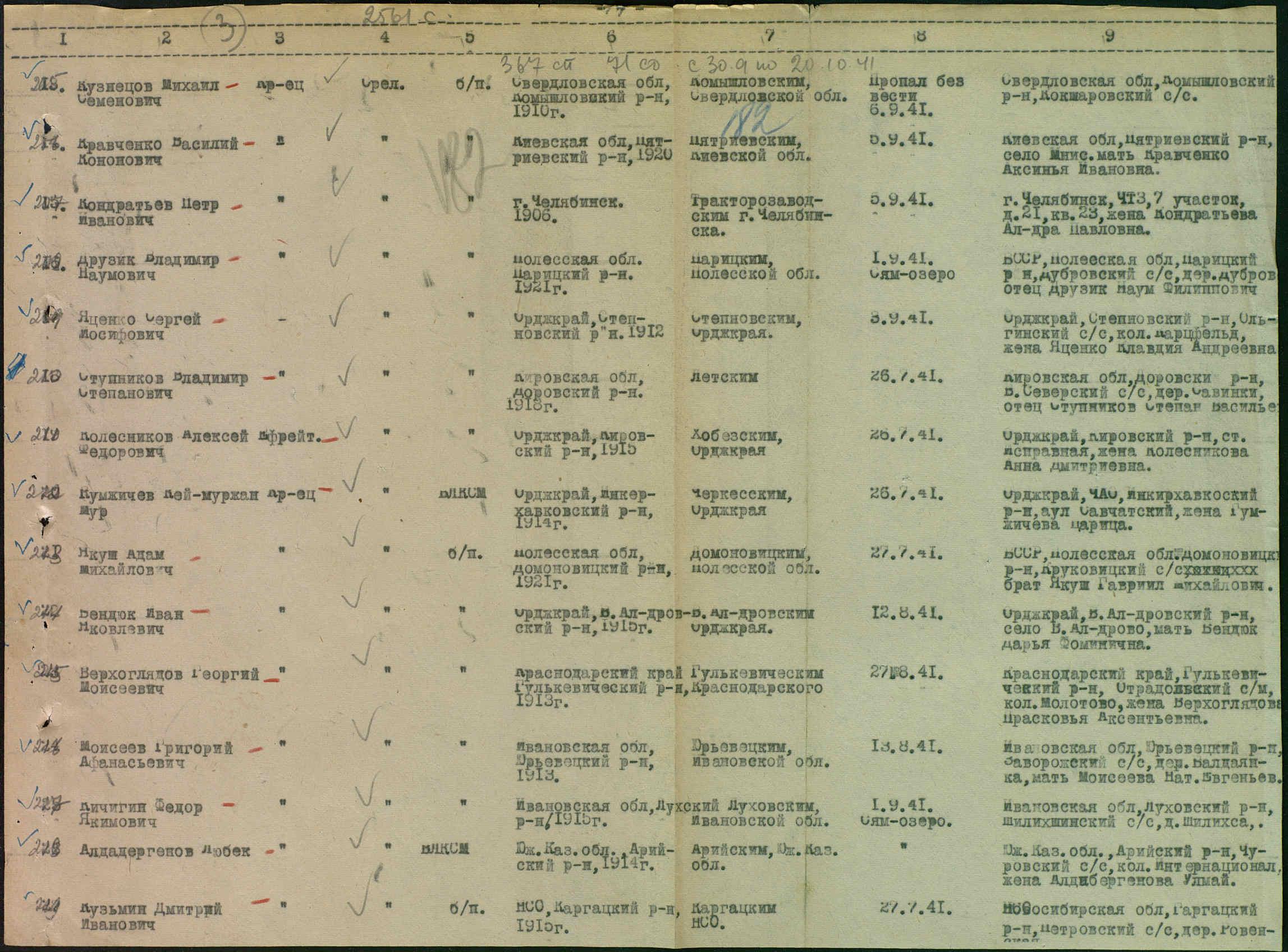Screen dimensions: 1288x952
Task: Click relative "отец Друзик Наум Филиппович"
Action: click(x=1131, y=289)
